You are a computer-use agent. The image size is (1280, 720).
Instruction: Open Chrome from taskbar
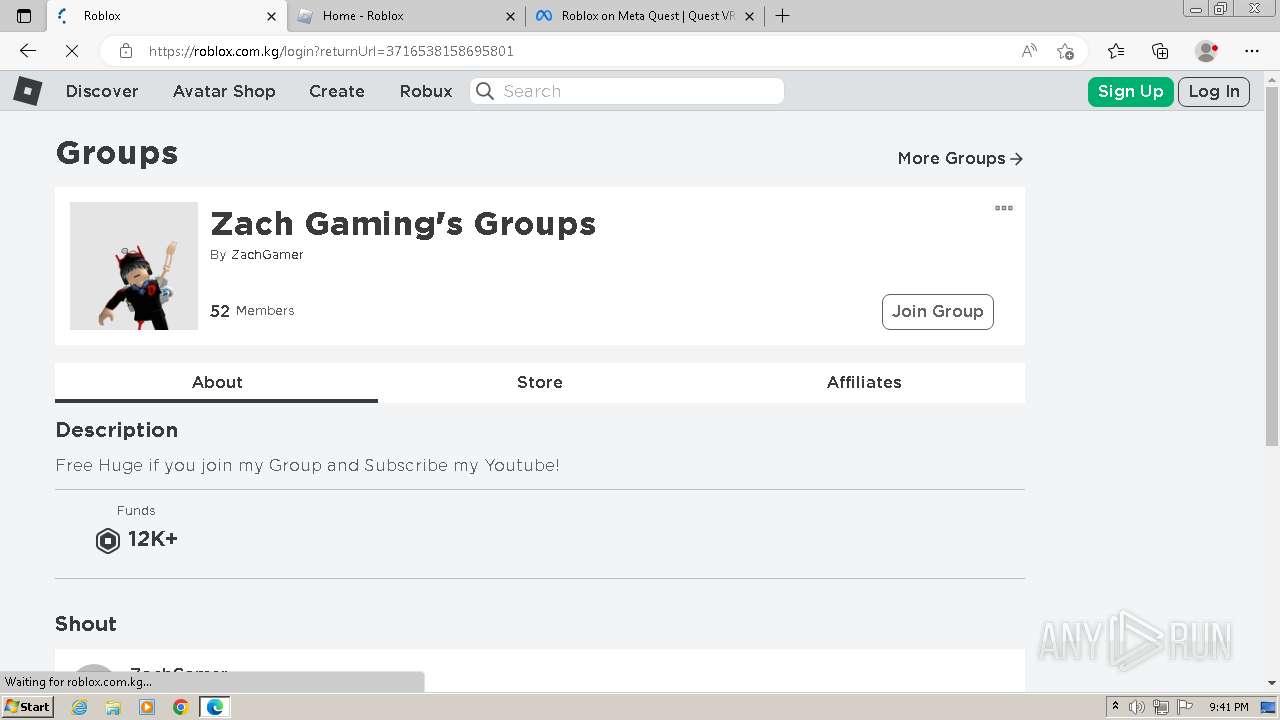181,707
